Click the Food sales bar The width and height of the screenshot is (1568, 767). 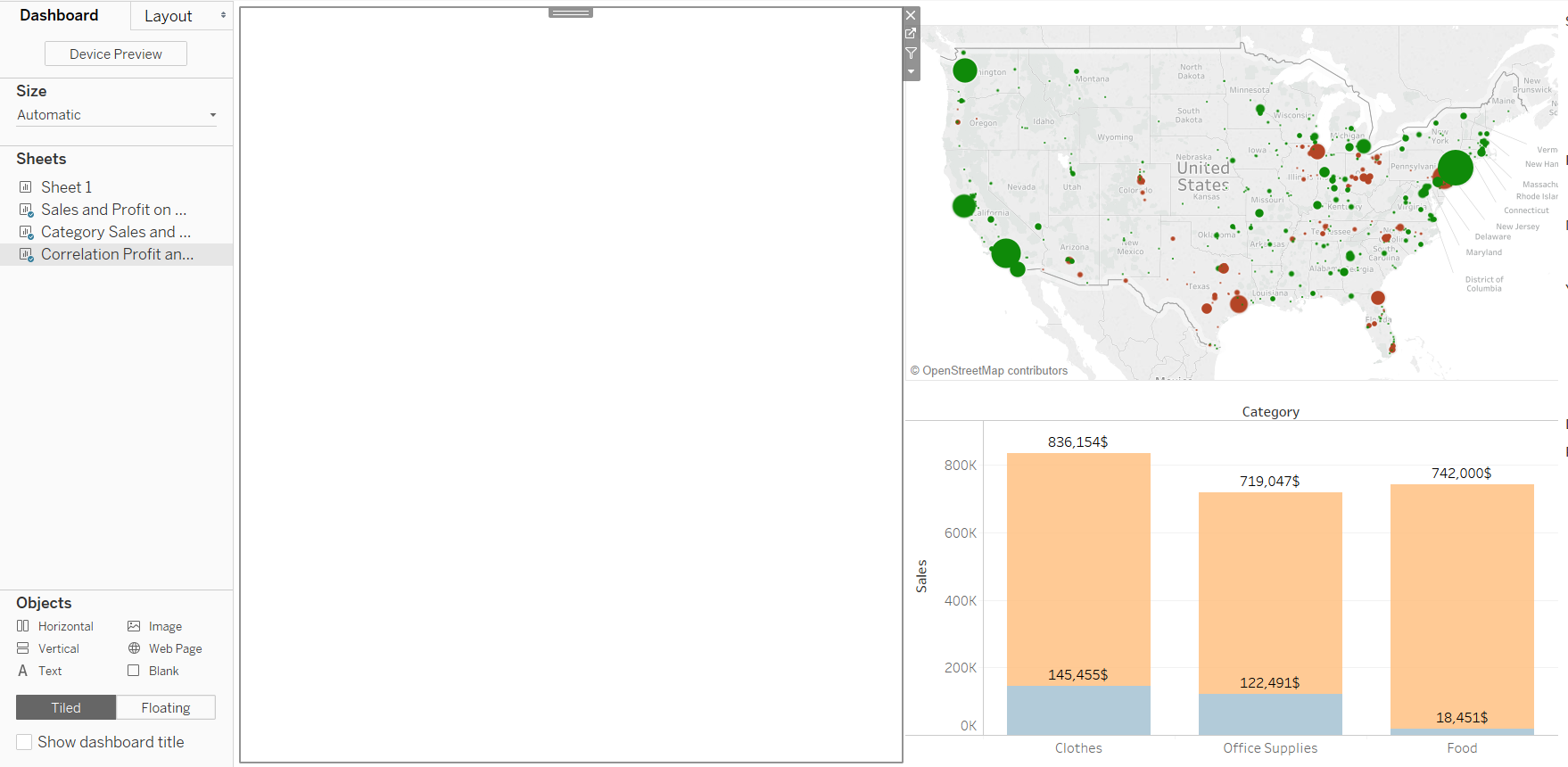1462,606
